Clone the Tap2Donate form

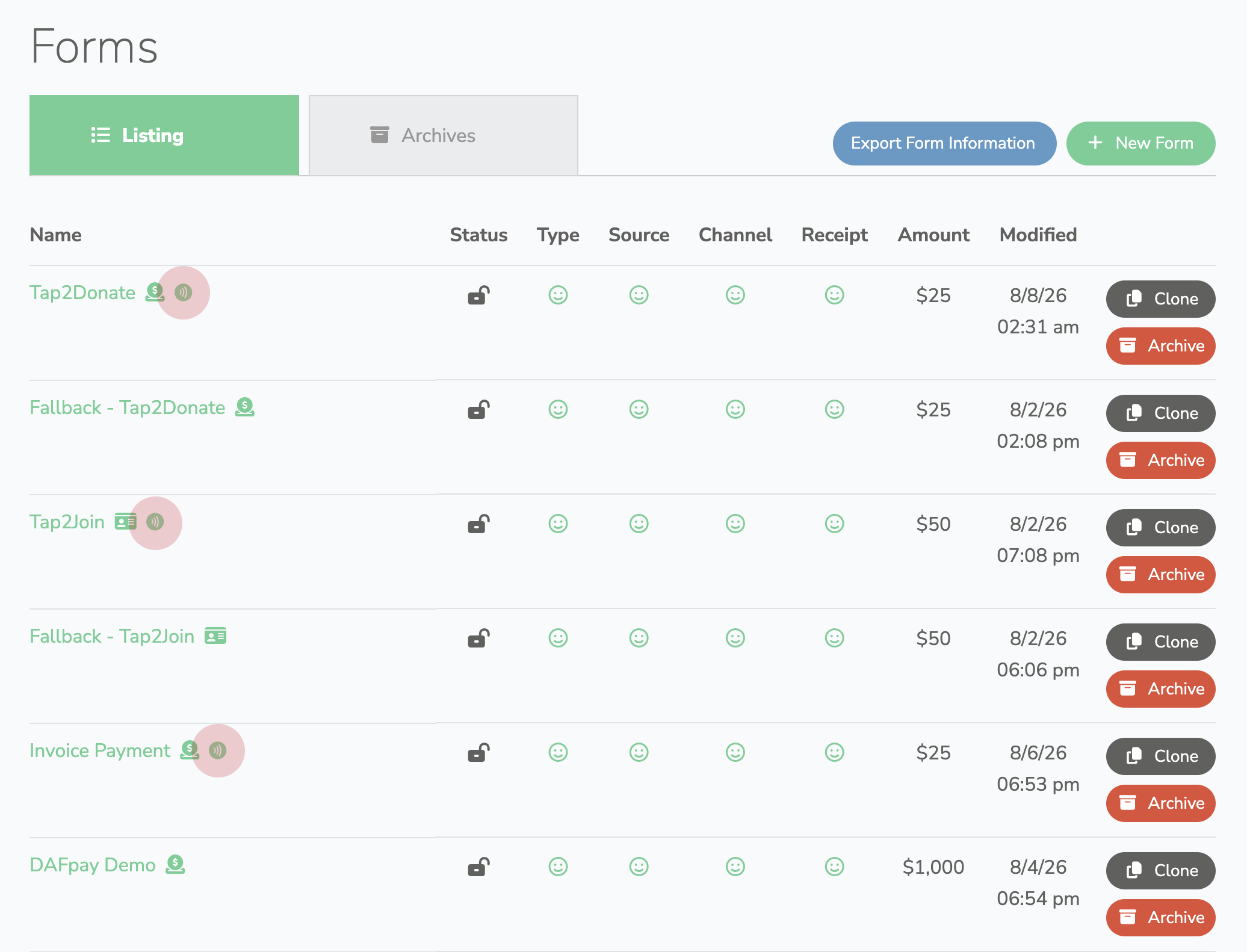(1160, 299)
